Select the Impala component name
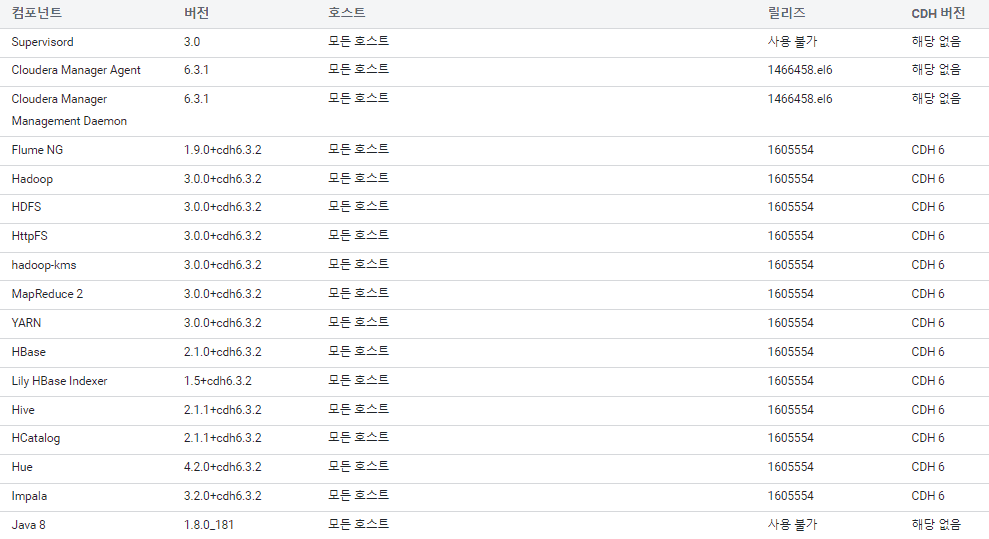Image resolution: width=989 pixels, height=539 pixels. coord(29,496)
